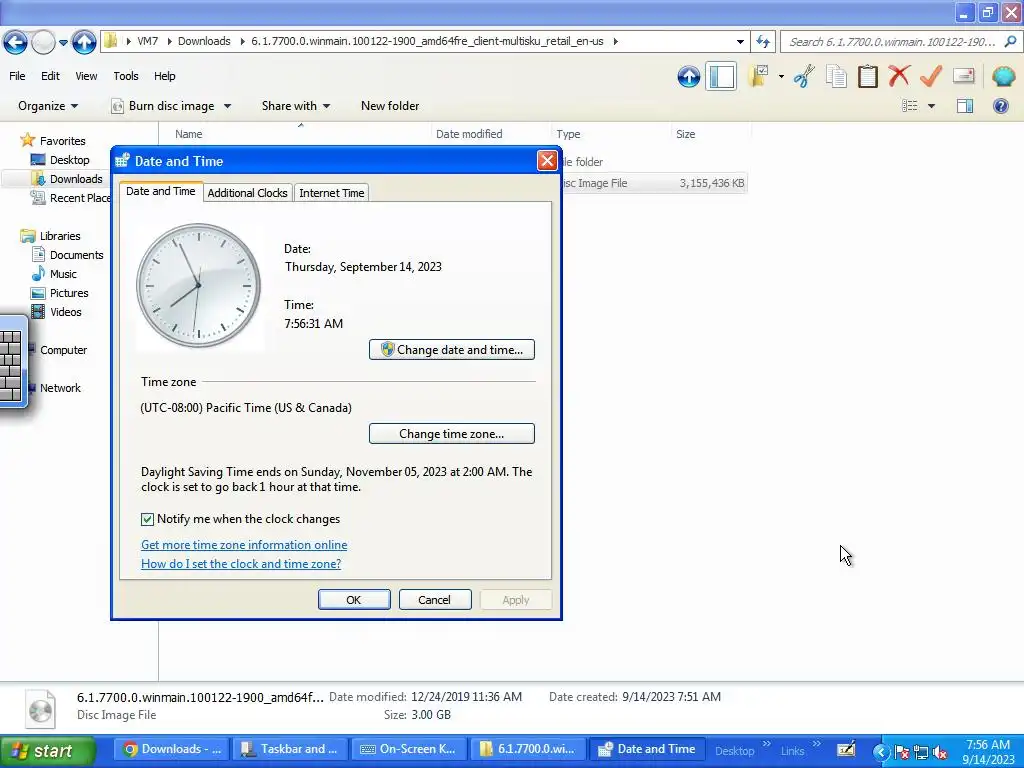
Task: Click the Paste clipboard icon
Action: point(867,76)
